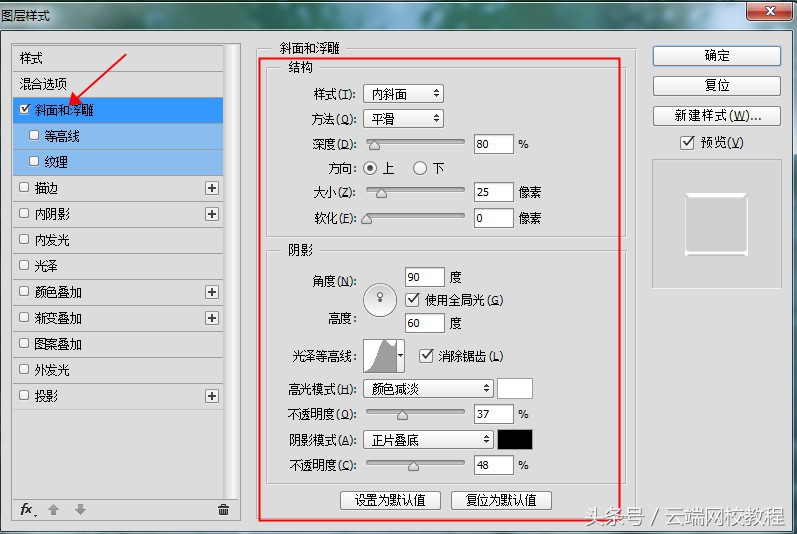Enable the 投影 checkbox
The width and height of the screenshot is (797, 534).
click(x=24, y=395)
